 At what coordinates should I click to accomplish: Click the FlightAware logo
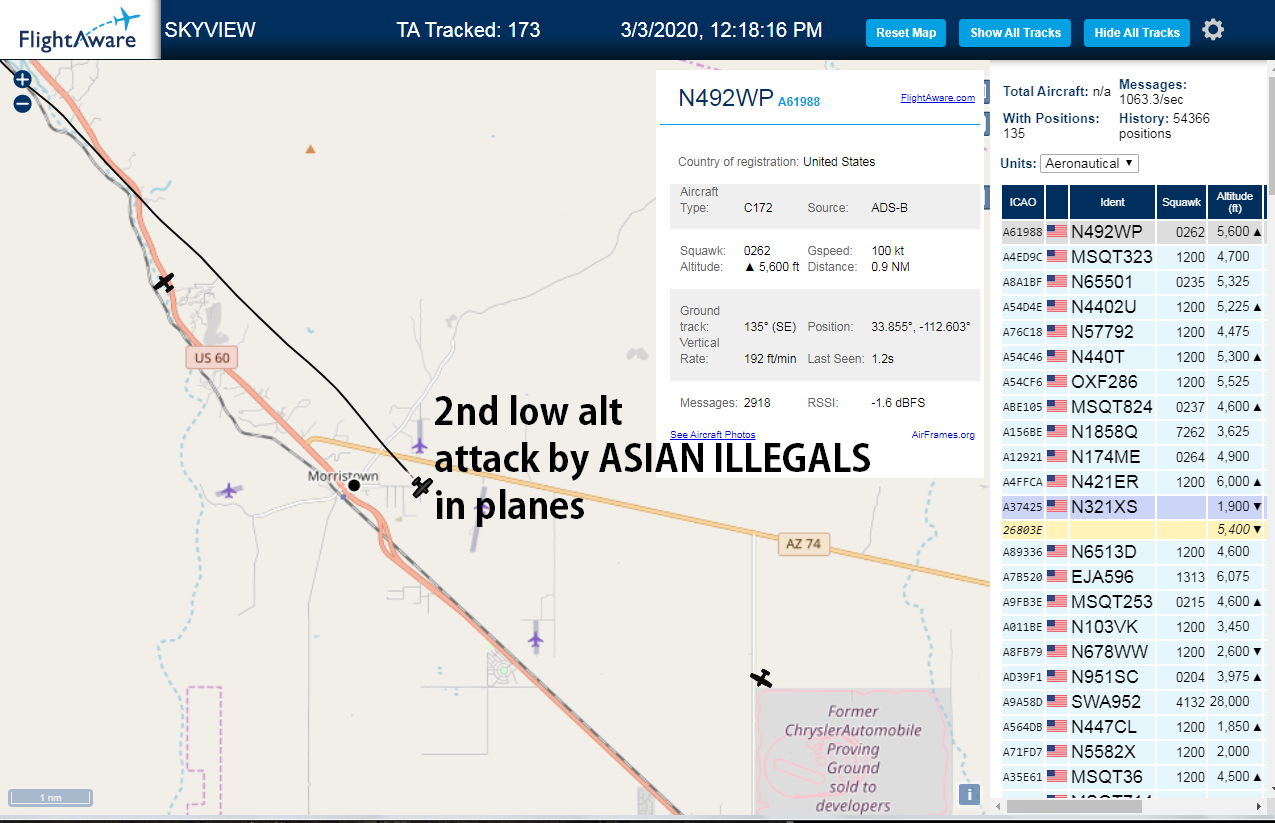pyautogui.click(x=80, y=30)
